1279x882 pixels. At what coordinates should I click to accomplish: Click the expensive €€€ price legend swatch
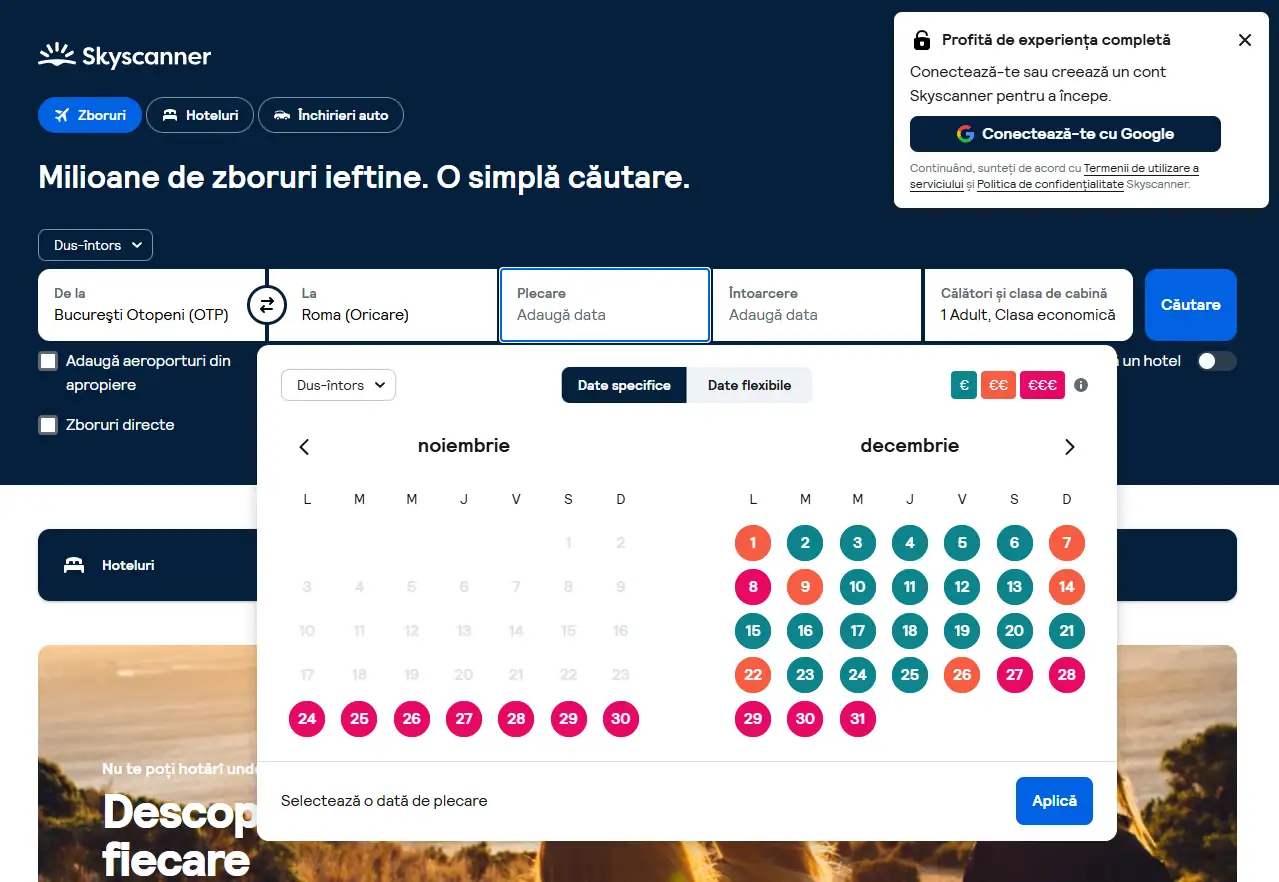coord(1042,385)
